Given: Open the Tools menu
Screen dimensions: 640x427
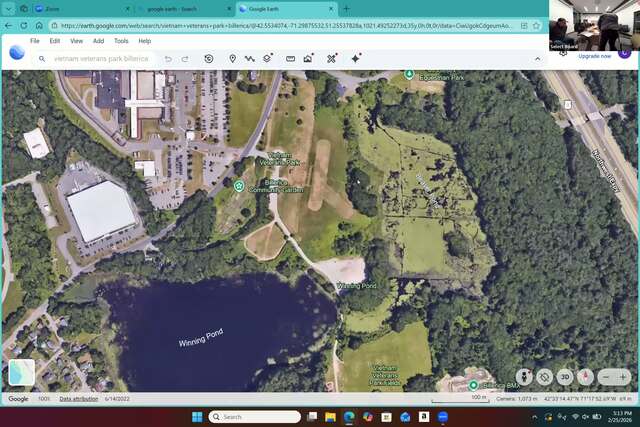Looking at the screenshot, I should pyautogui.click(x=121, y=41).
